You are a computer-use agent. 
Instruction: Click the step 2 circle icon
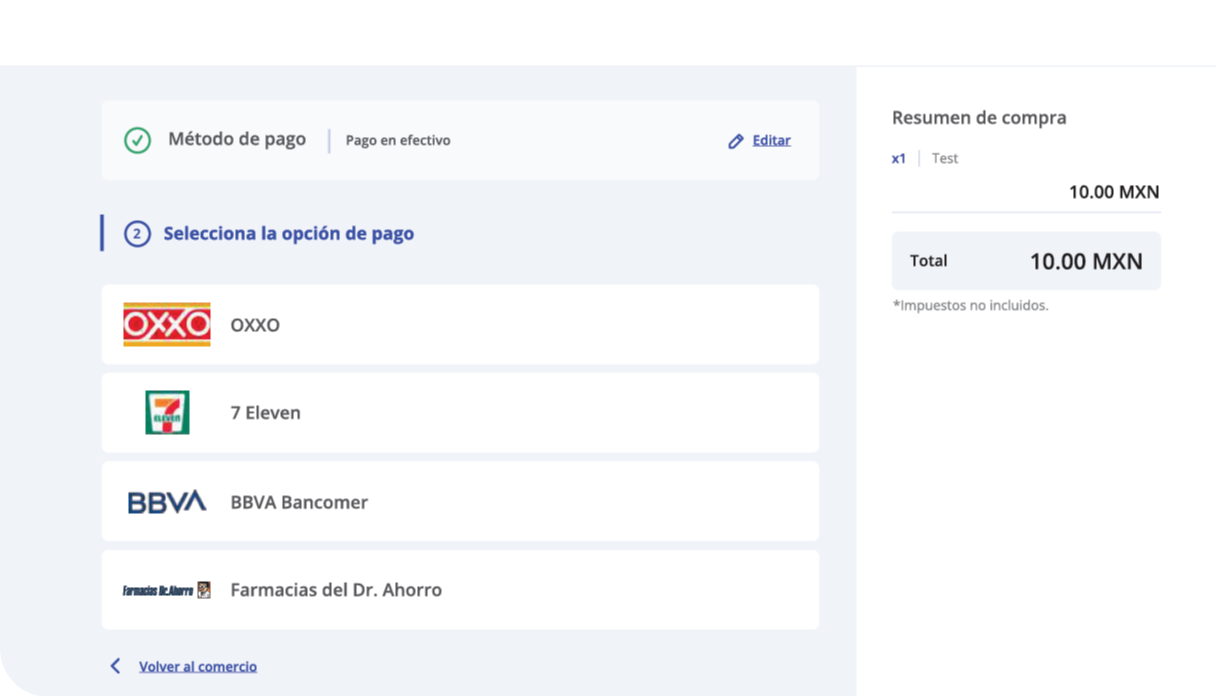(x=137, y=234)
